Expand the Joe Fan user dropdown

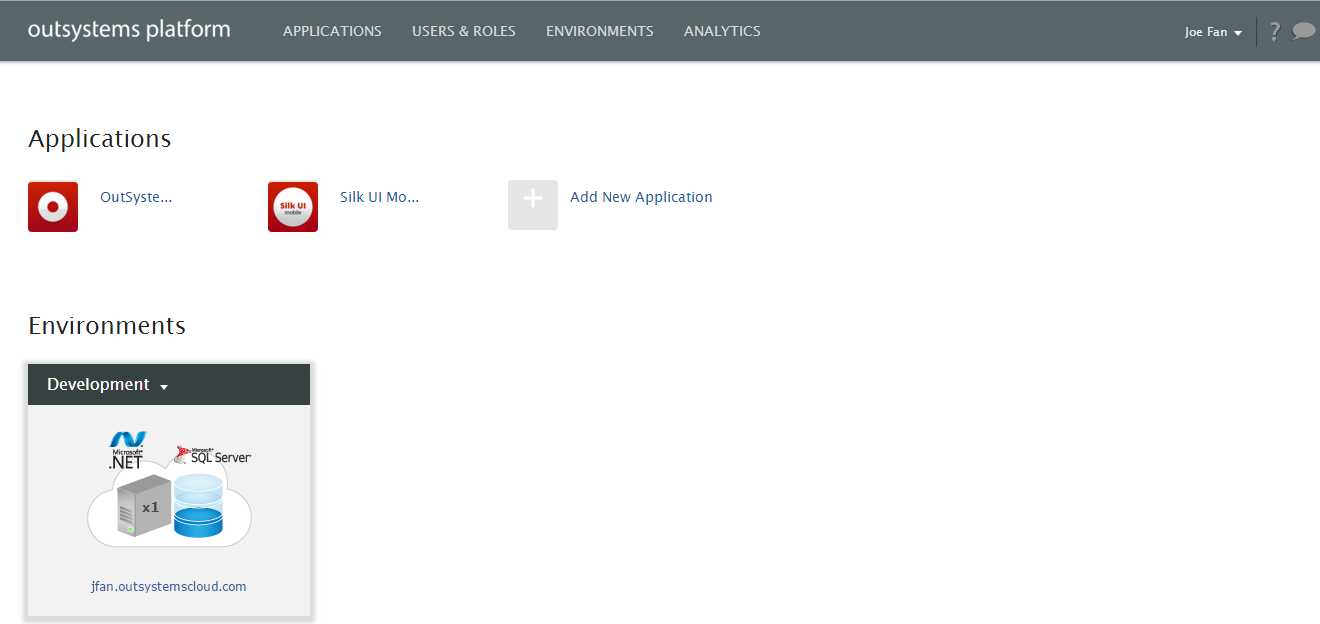tap(1212, 32)
